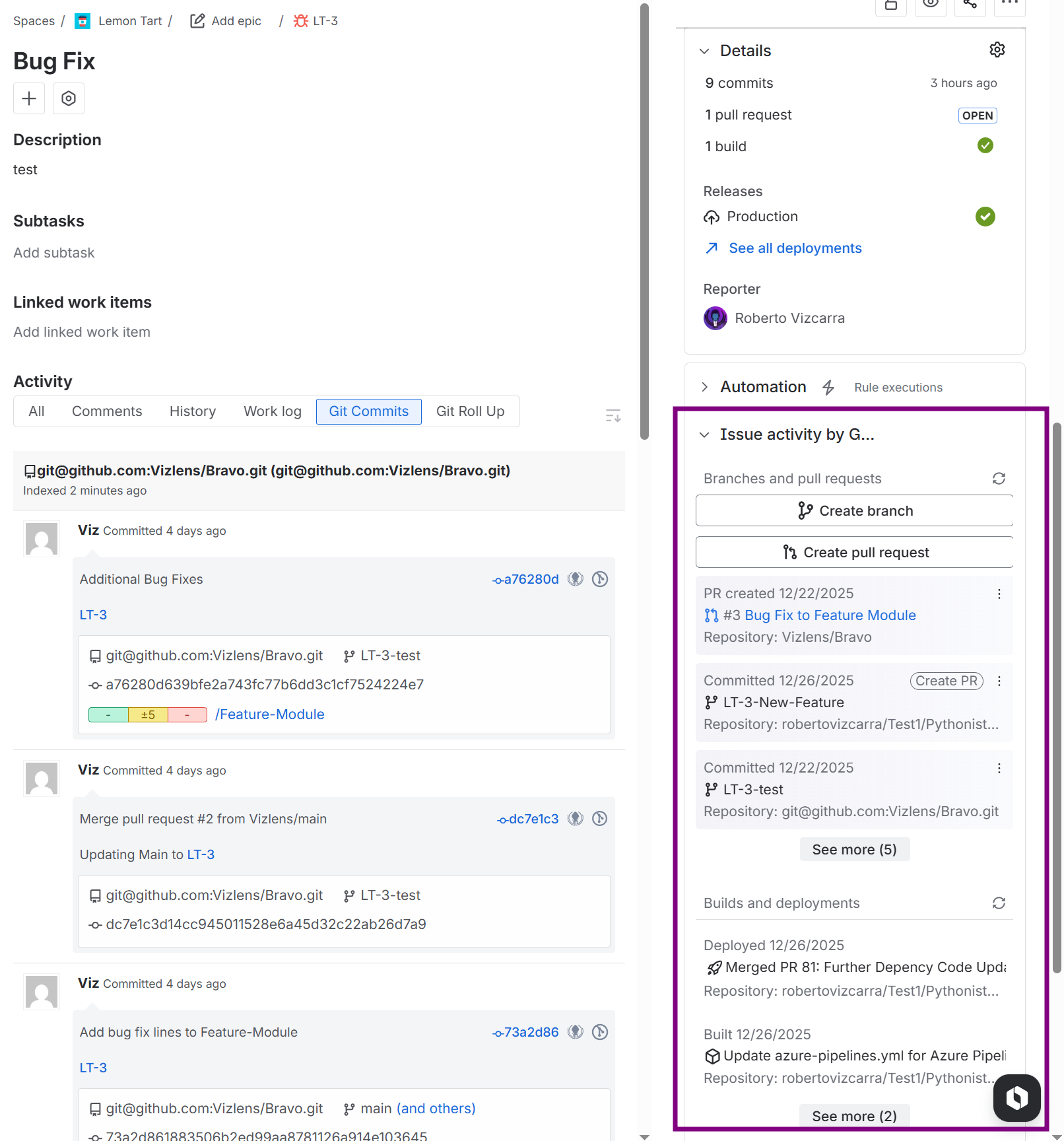Click the plus icon under Bug Fix title
The image size is (1064, 1141).
point(29,98)
